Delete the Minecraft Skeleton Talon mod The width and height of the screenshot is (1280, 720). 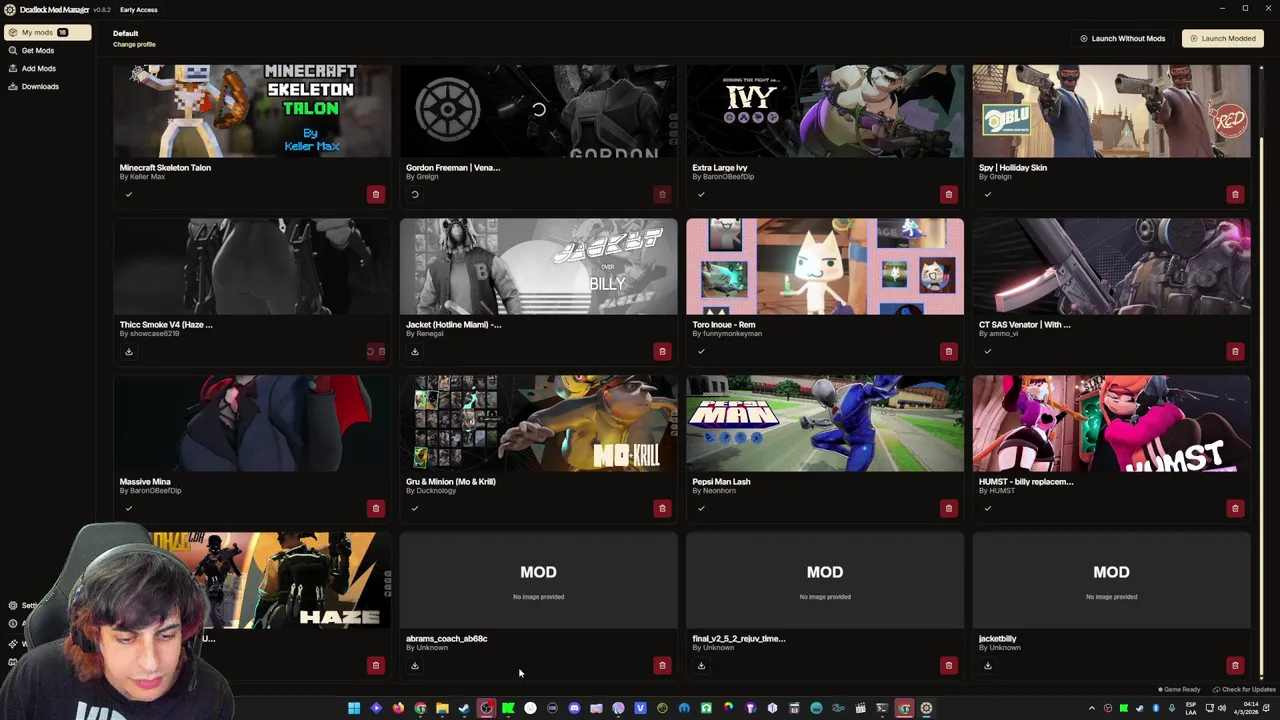pyautogui.click(x=376, y=194)
